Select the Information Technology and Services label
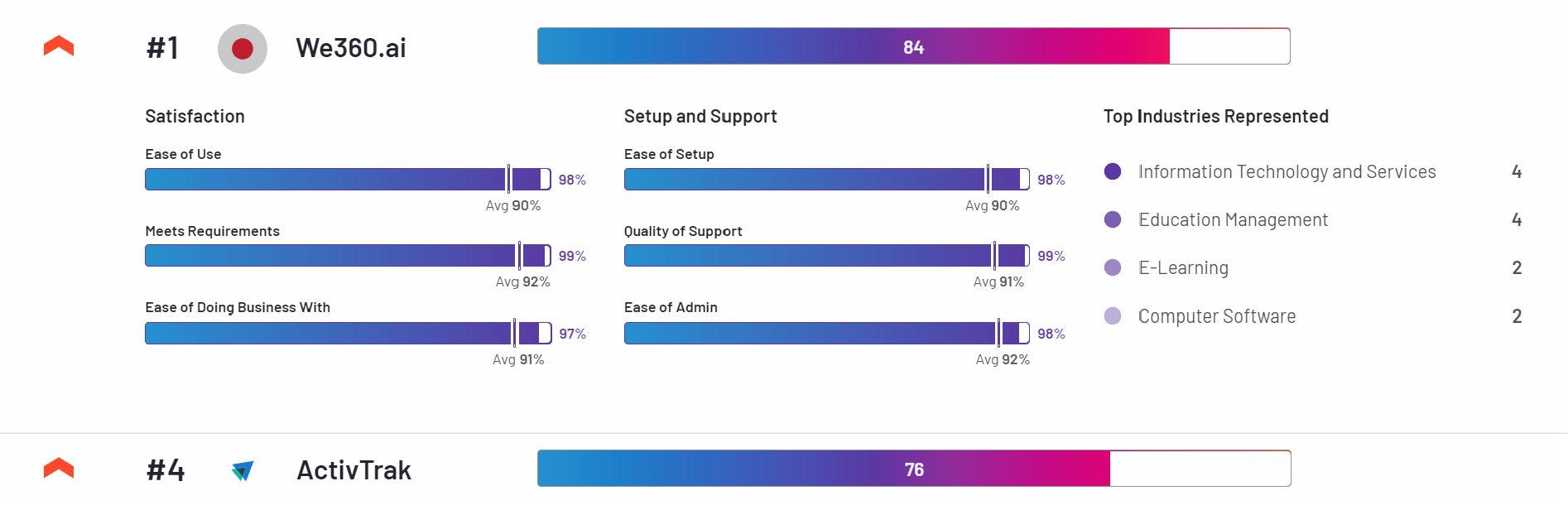The image size is (1568, 510). click(1287, 171)
